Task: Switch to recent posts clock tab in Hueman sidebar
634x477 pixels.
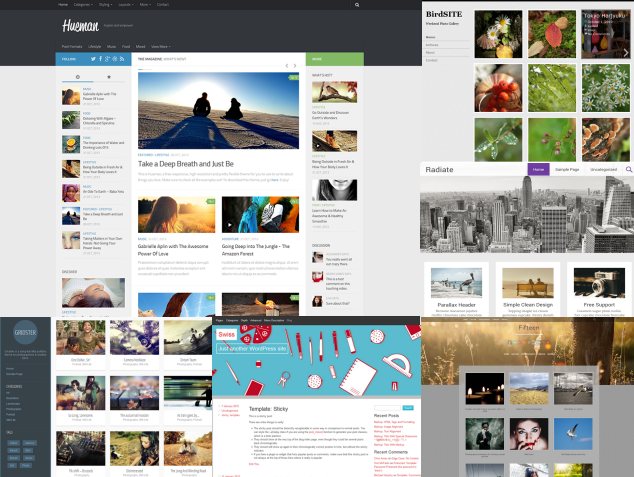Action: [78, 77]
